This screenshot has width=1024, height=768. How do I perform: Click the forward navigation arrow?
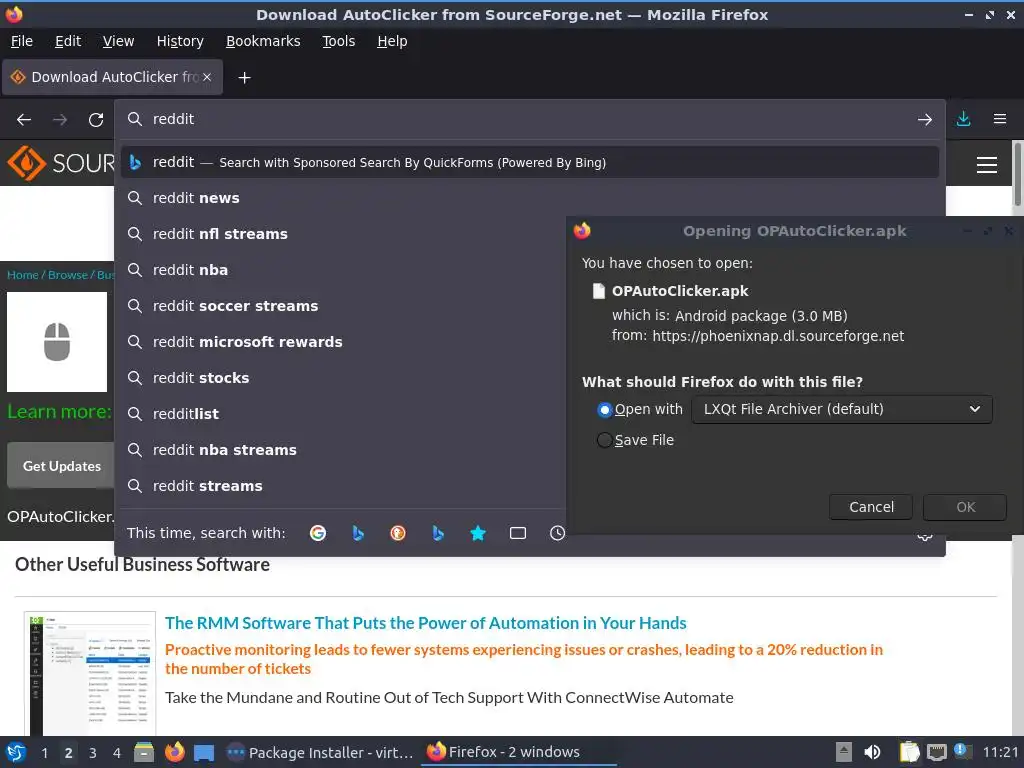click(60, 120)
